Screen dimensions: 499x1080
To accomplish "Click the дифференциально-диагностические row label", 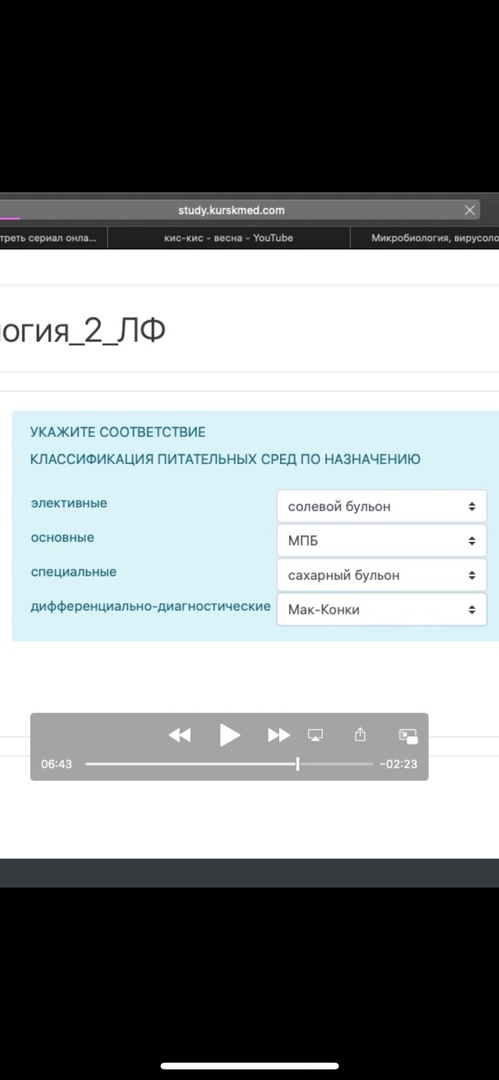I will pos(150,607).
